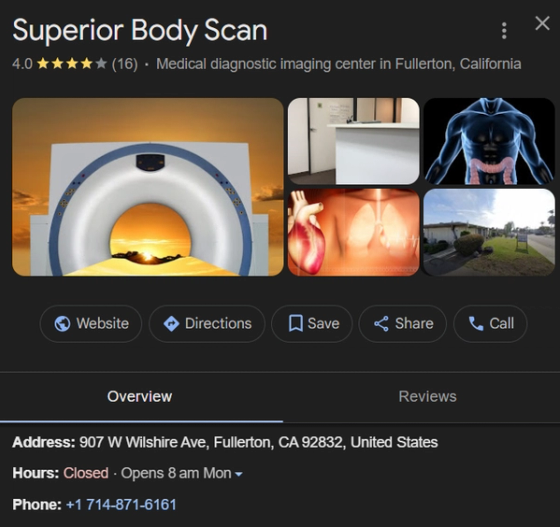This screenshot has height=527, width=560.
Task: Open the street view building photo
Action: point(489,232)
